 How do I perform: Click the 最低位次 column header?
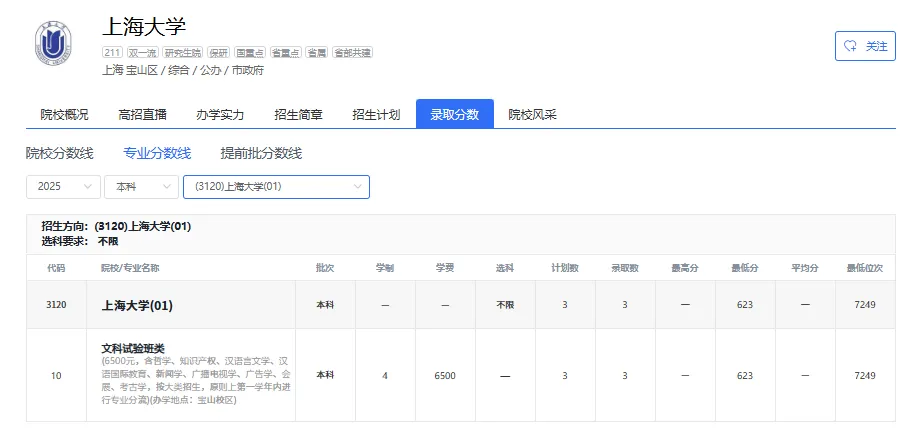(x=865, y=268)
